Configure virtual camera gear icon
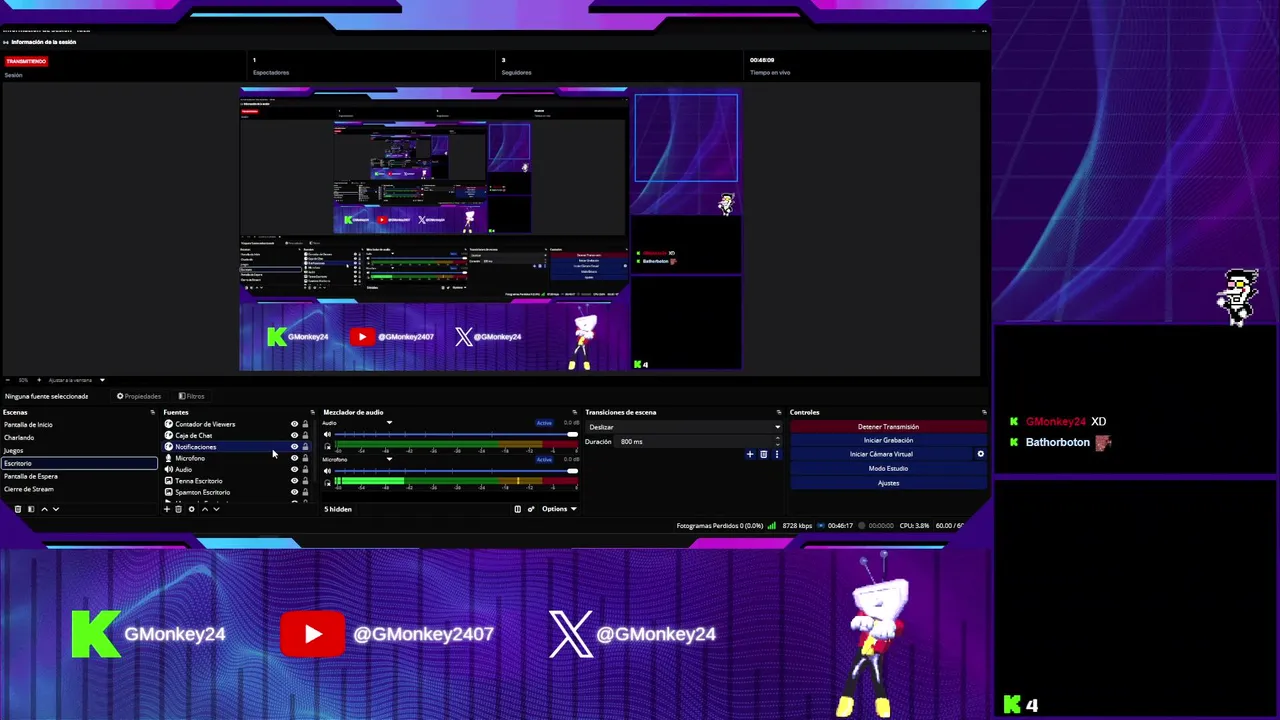1280x720 pixels. click(x=980, y=454)
